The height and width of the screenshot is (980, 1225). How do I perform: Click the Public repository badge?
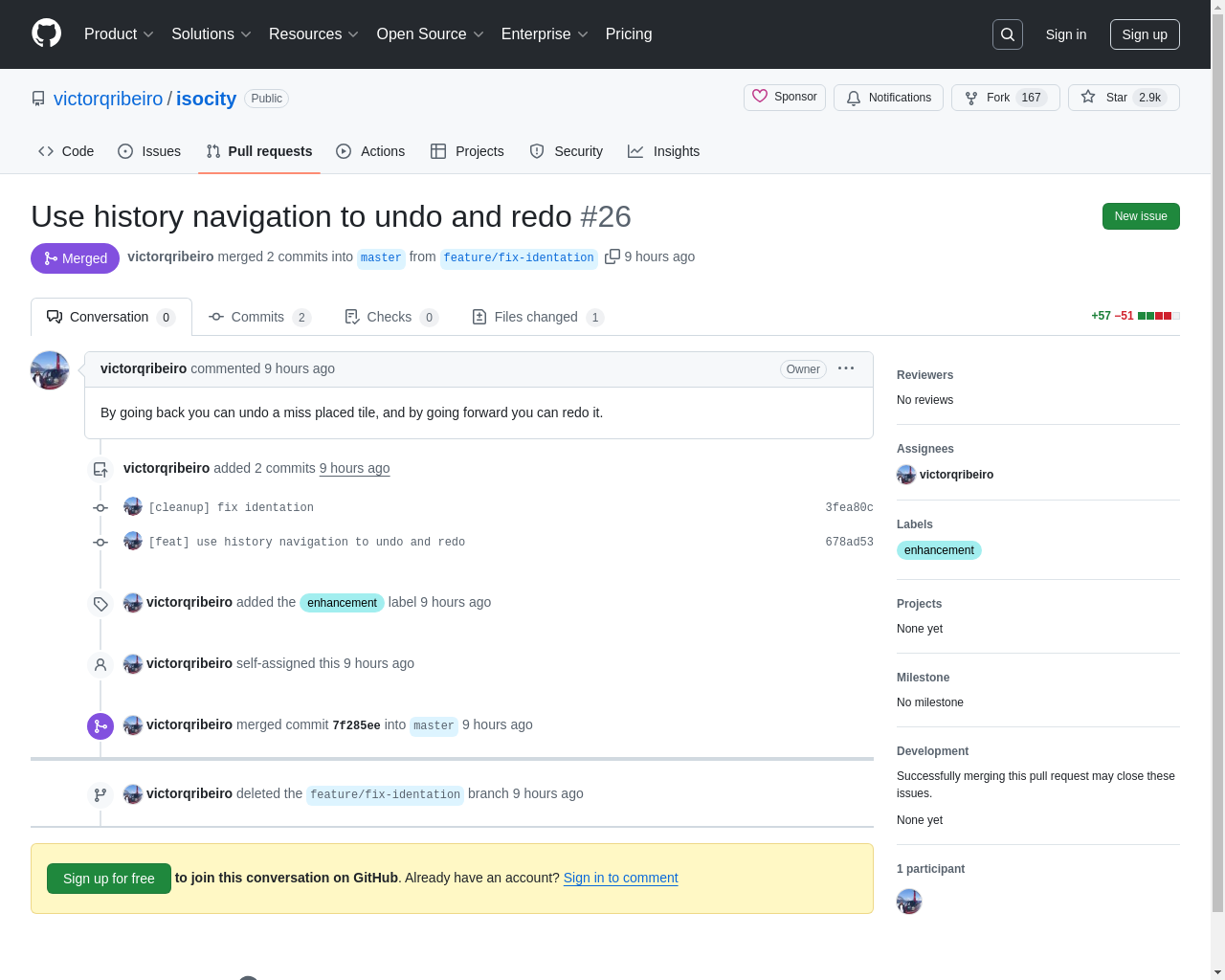click(266, 99)
